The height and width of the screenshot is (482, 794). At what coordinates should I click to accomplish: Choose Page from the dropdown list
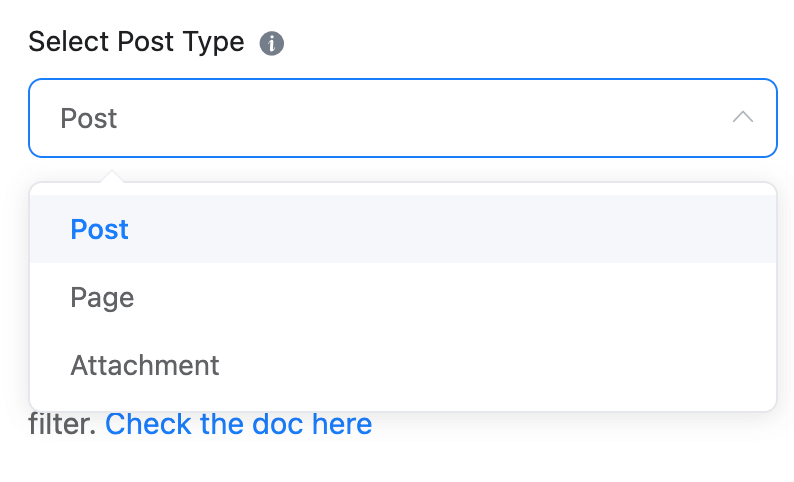[102, 297]
